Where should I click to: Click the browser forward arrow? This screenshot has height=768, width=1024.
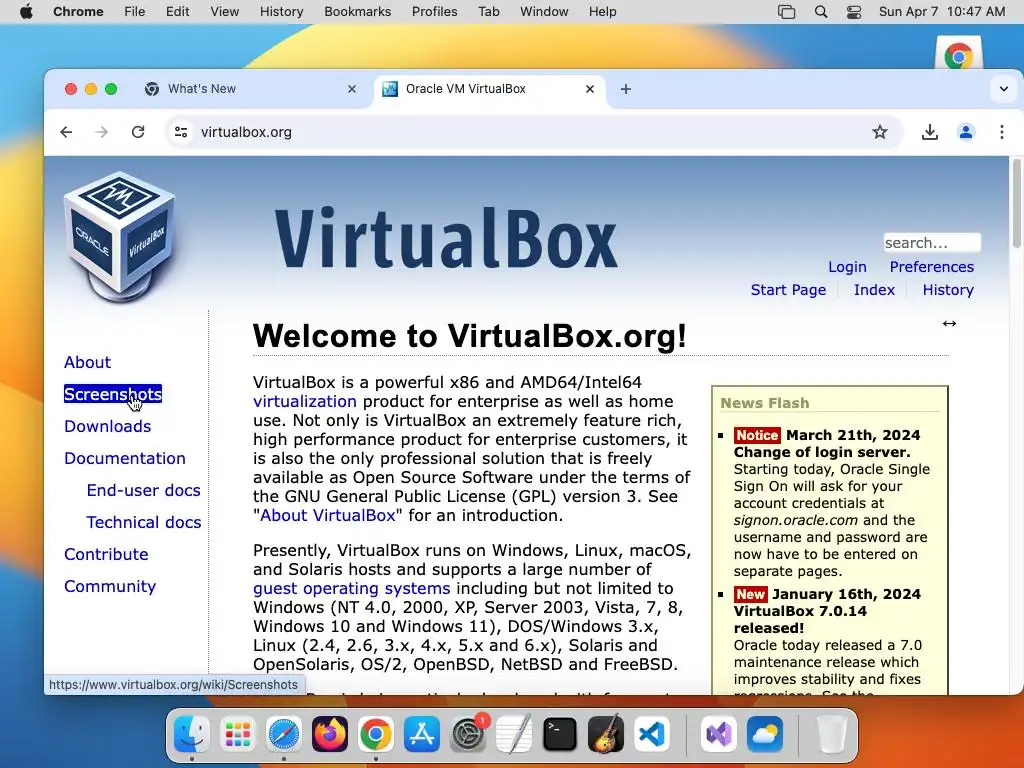(101, 132)
